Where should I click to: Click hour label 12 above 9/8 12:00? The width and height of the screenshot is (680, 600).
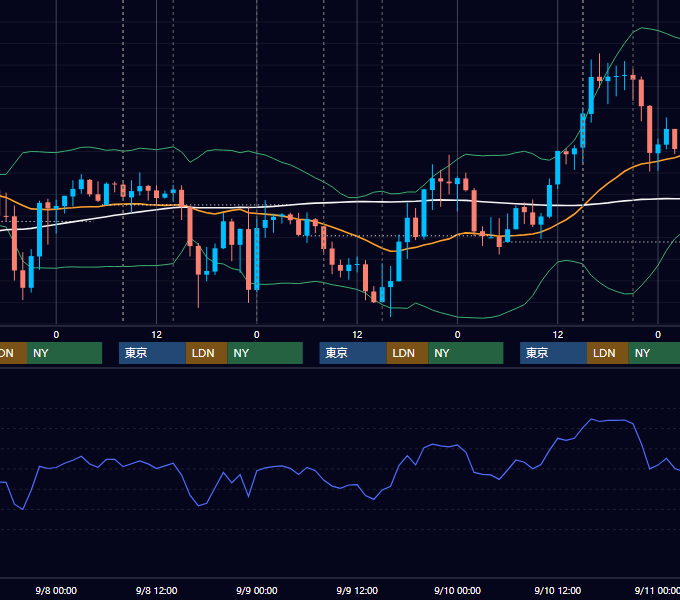157,335
